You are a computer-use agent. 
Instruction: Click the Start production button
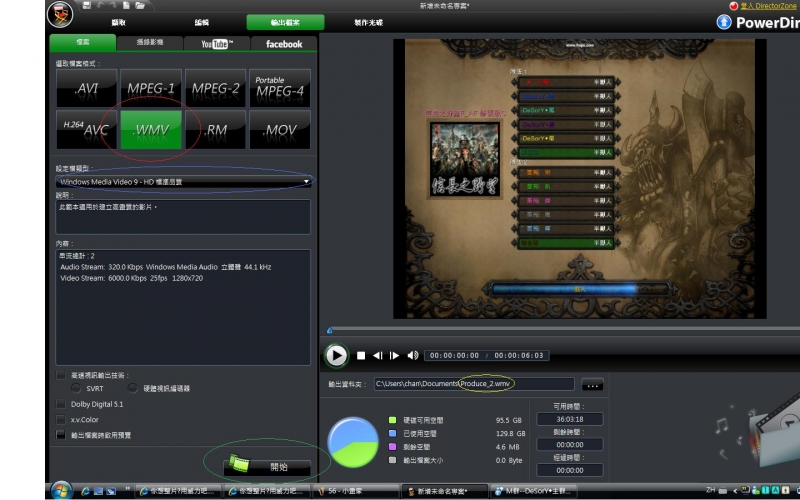tap(267, 466)
